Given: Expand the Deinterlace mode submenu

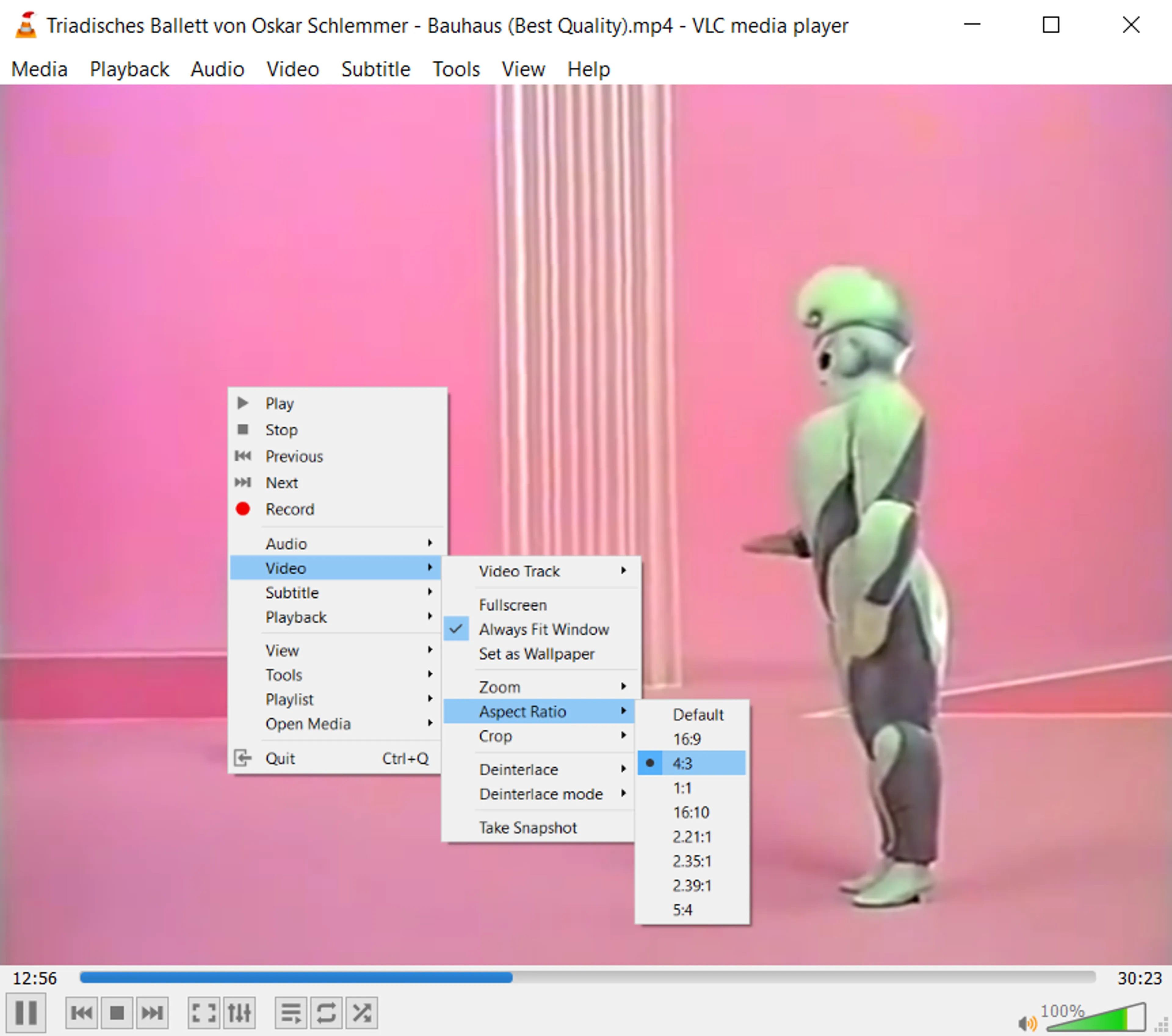Looking at the screenshot, I should [x=541, y=794].
